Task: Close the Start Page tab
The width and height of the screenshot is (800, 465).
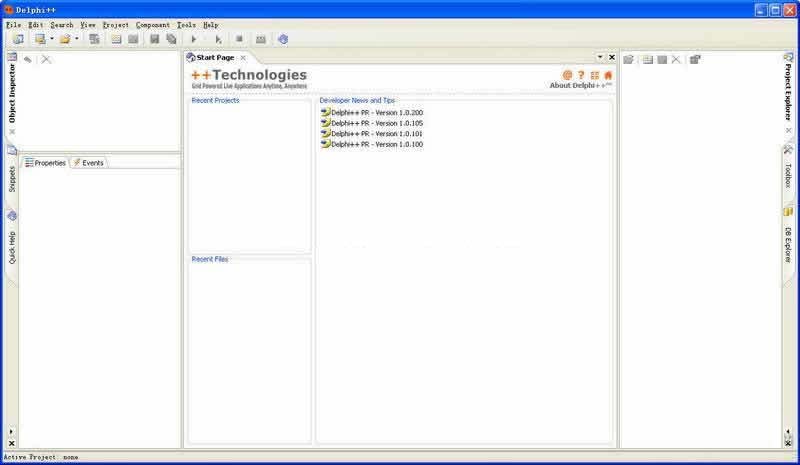Action: click(x=242, y=58)
